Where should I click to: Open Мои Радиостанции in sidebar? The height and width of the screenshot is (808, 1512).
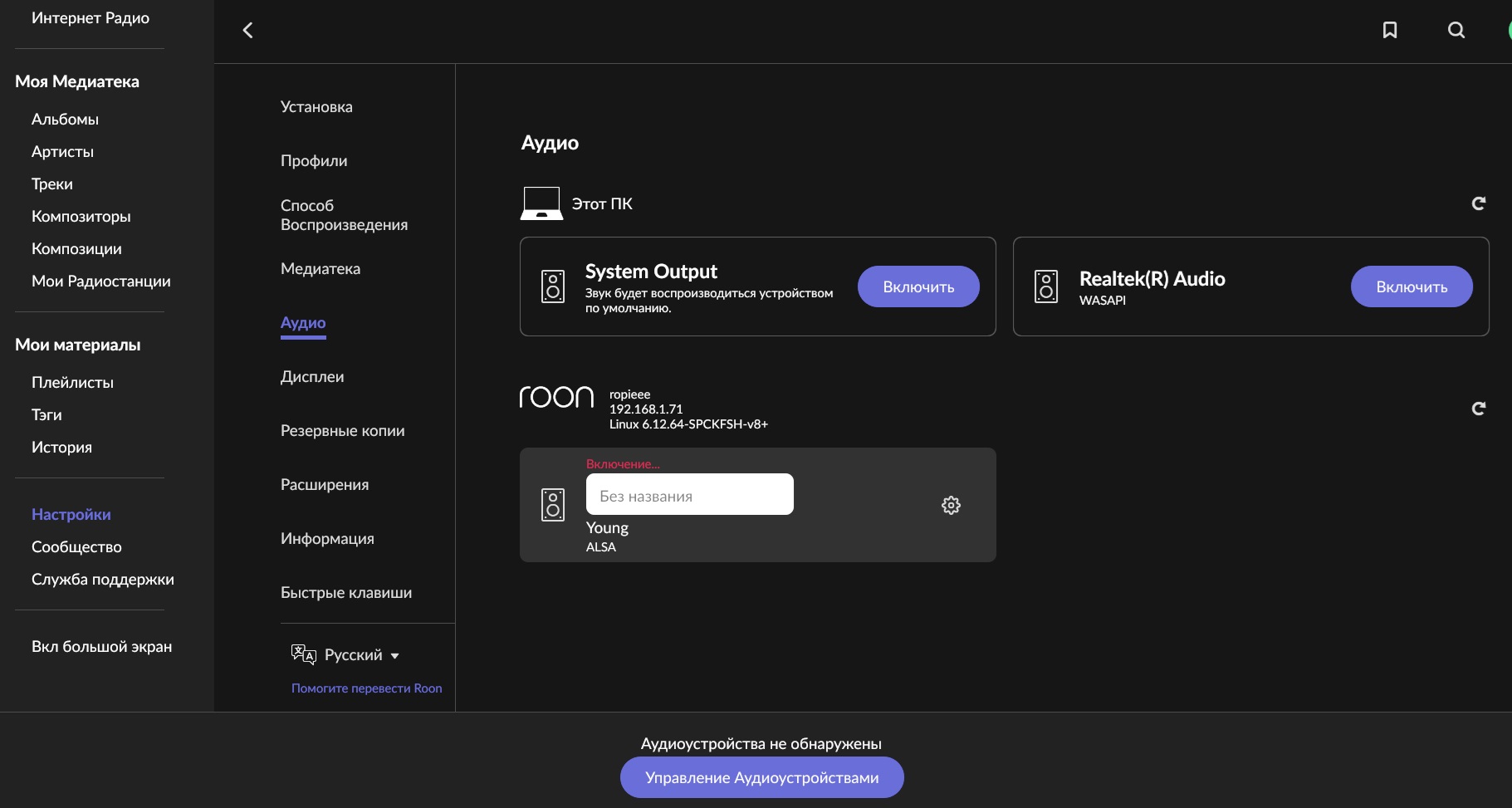pos(100,282)
